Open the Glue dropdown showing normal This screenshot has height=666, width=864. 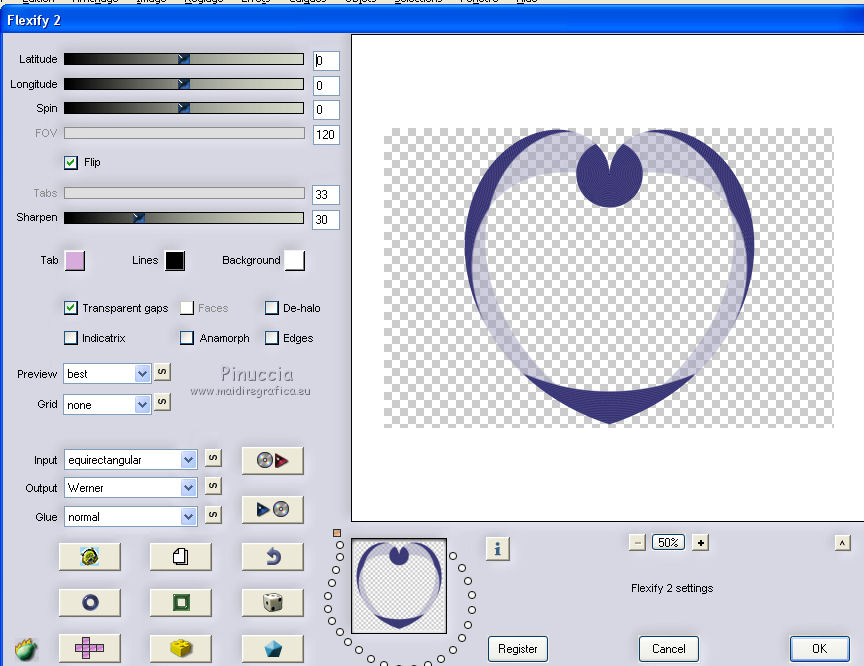131,517
